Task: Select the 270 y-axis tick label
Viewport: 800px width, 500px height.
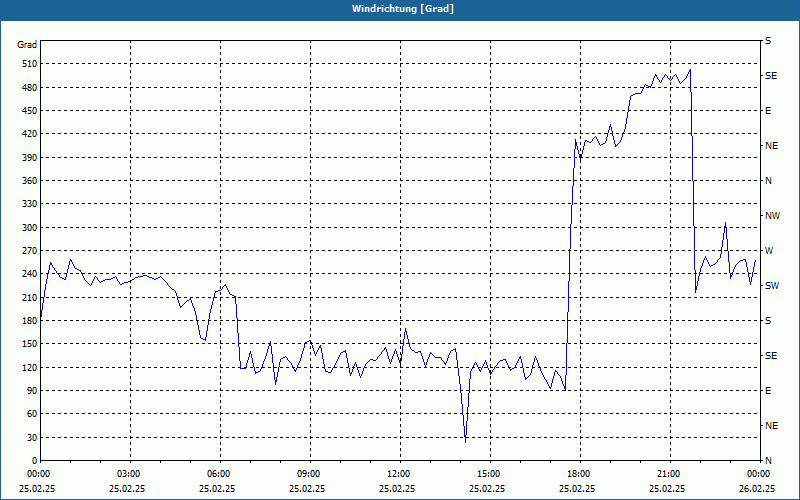Action: tap(31, 251)
